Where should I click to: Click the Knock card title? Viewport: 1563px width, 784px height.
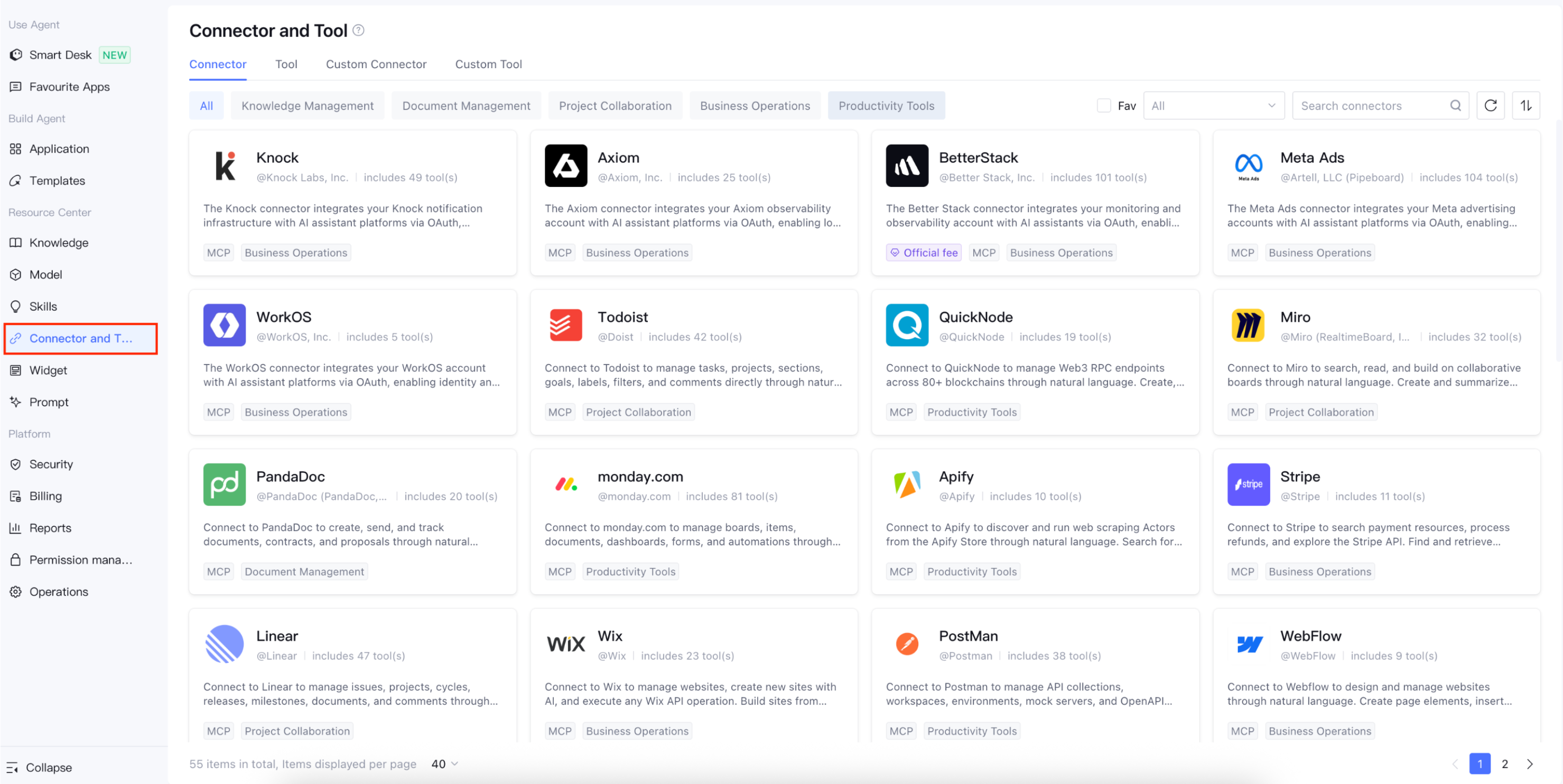pyautogui.click(x=277, y=158)
